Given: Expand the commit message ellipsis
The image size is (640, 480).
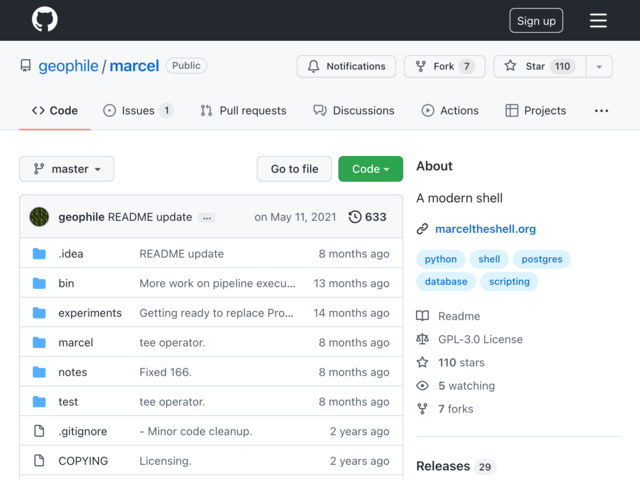Looking at the screenshot, I should [x=207, y=218].
